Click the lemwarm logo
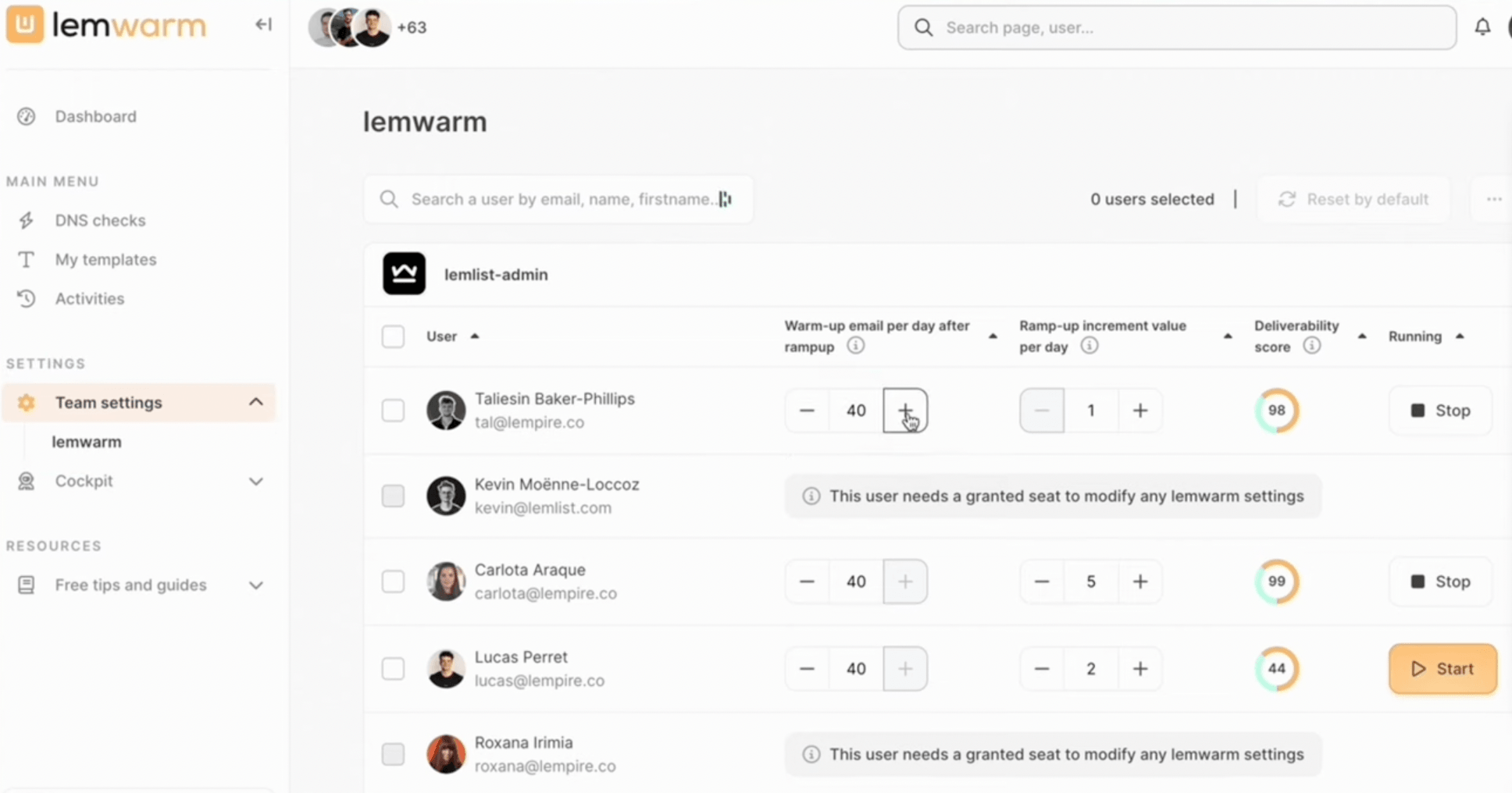 point(106,25)
